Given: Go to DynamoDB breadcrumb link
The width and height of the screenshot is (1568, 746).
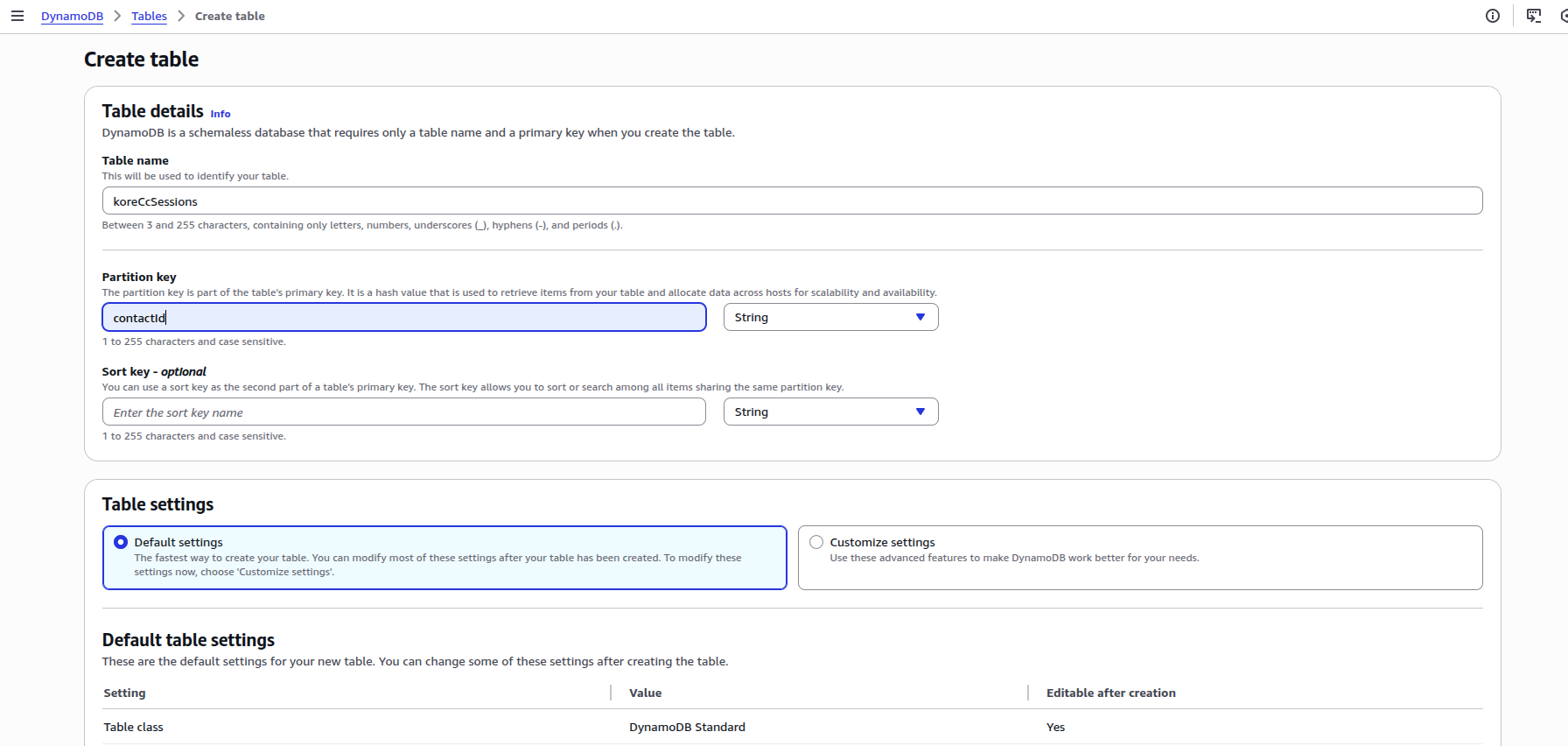Looking at the screenshot, I should 72,16.
